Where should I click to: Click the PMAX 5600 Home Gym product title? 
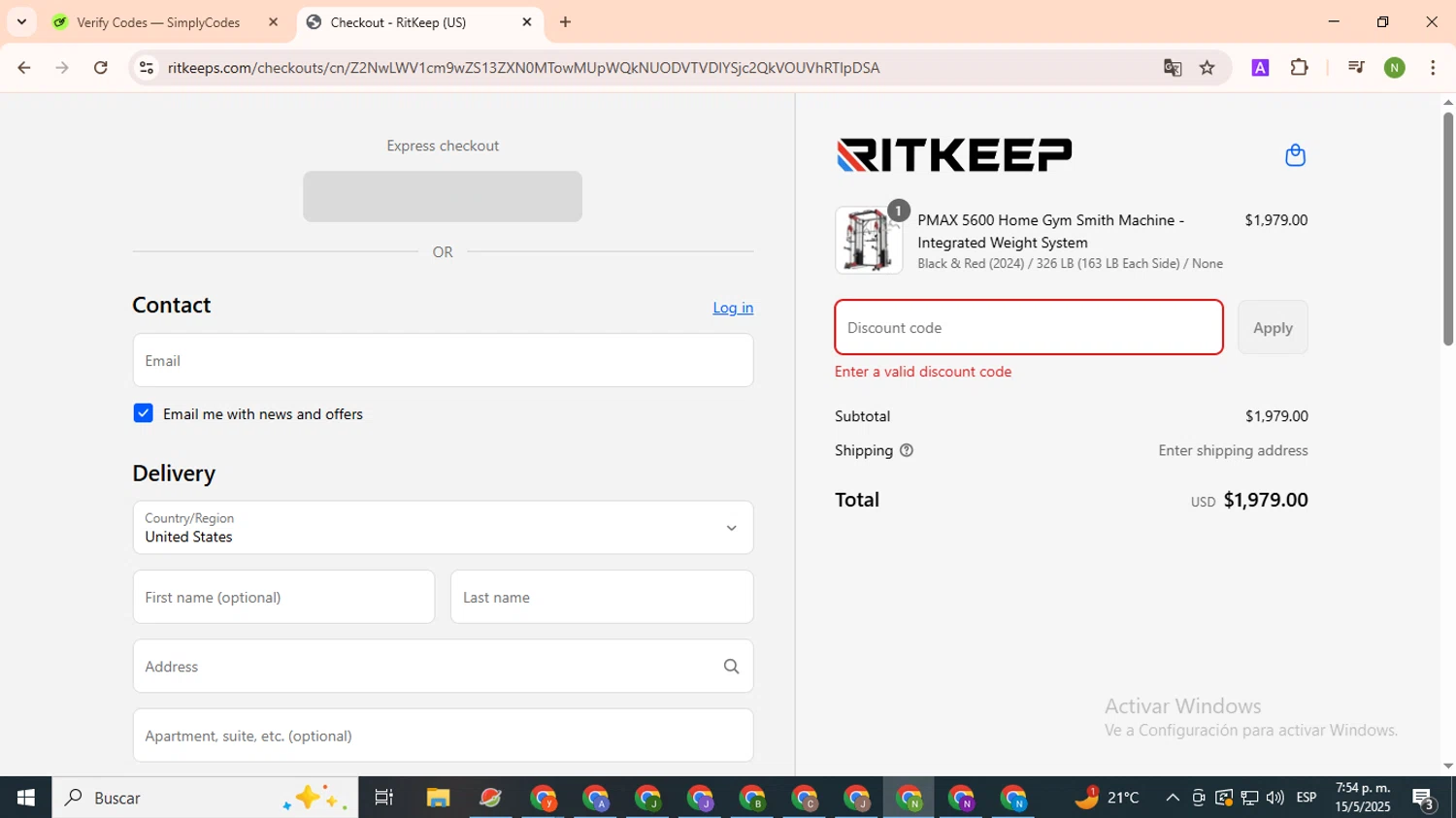(x=1051, y=231)
